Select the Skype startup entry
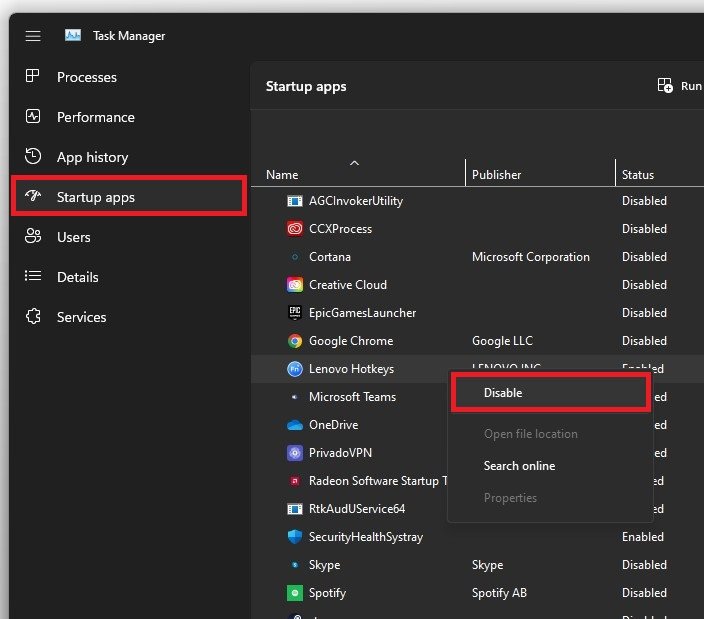Screen dimensions: 704x619 point(325,565)
